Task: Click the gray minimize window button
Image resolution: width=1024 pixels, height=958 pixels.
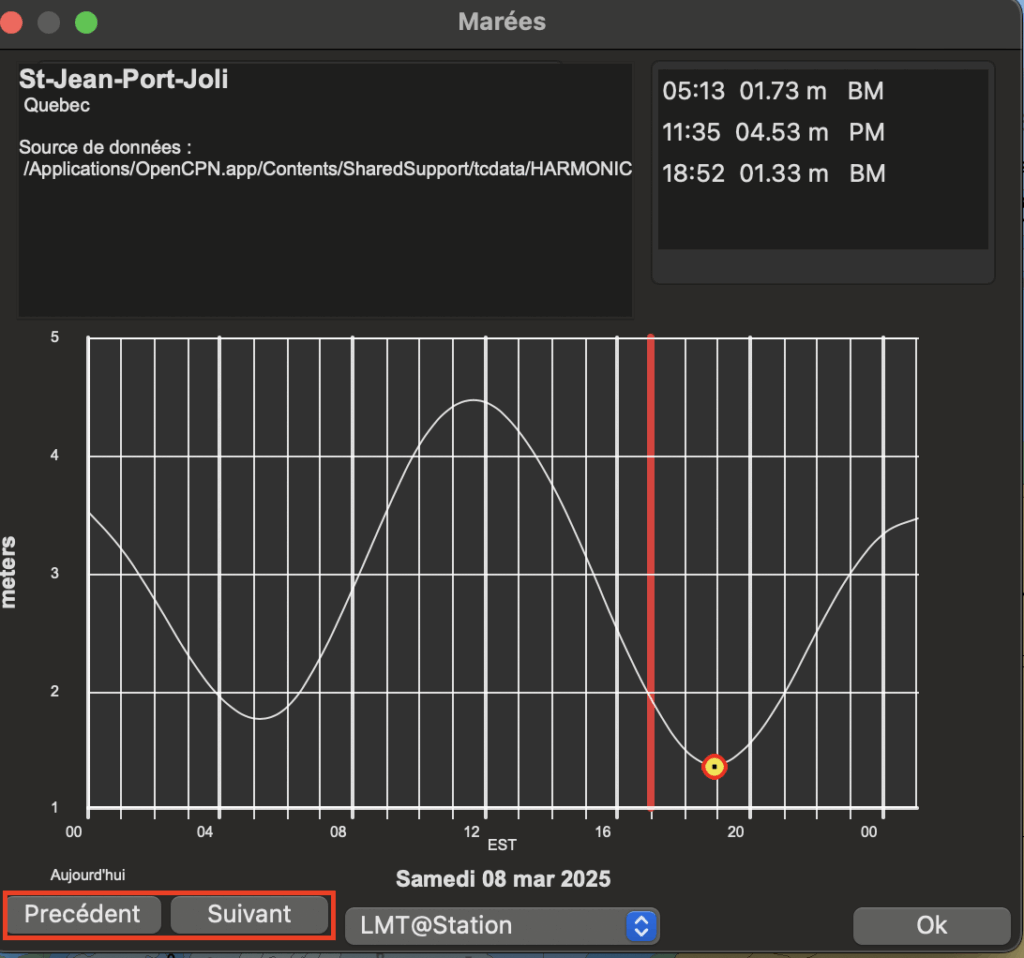Action: tap(48, 21)
